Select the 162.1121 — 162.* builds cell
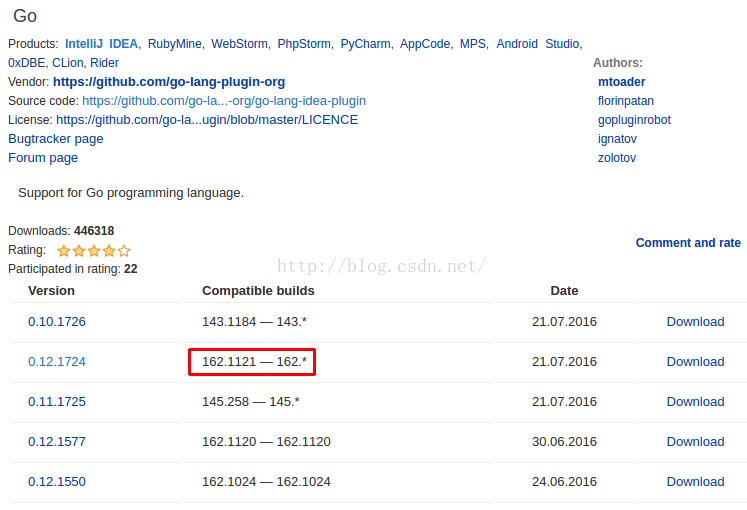The height and width of the screenshot is (510, 747). click(254, 362)
